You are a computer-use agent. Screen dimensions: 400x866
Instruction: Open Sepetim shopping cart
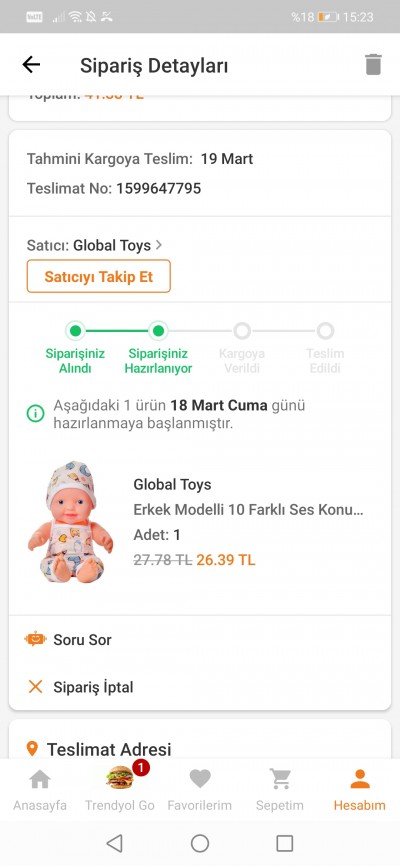(x=280, y=779)
